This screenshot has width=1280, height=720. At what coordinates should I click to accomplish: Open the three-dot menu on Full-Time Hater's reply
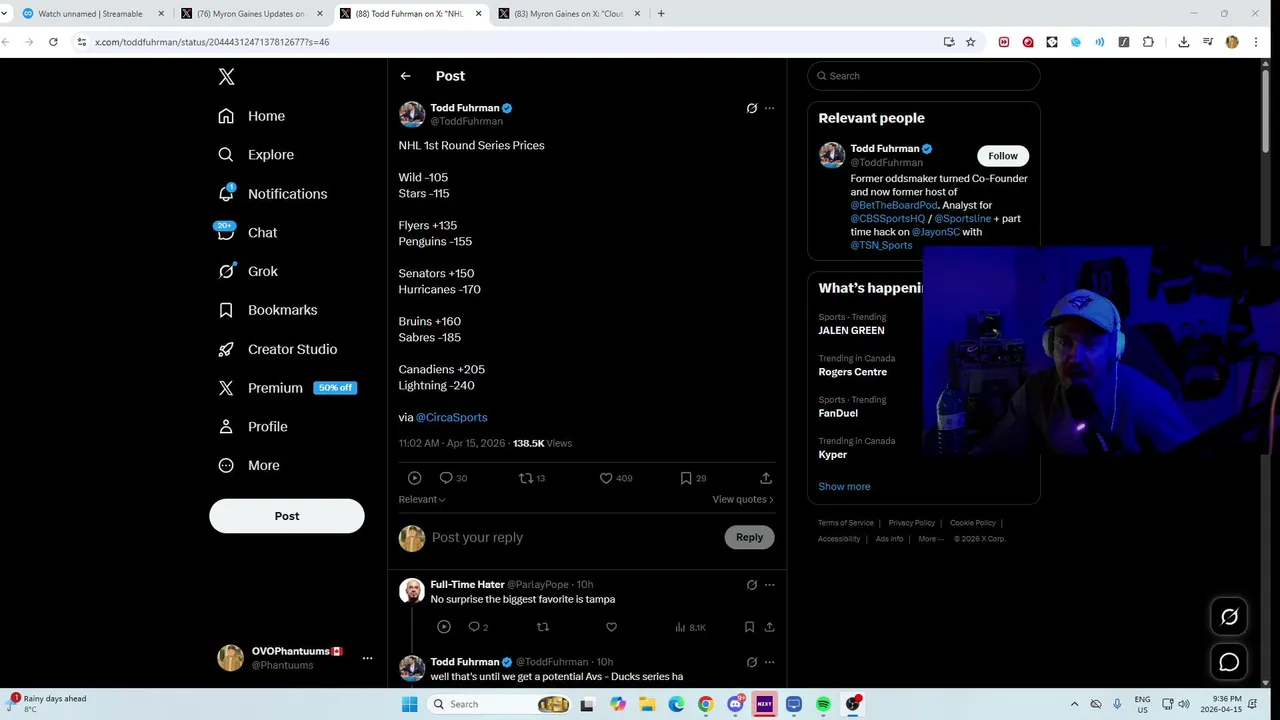(769, 585)
